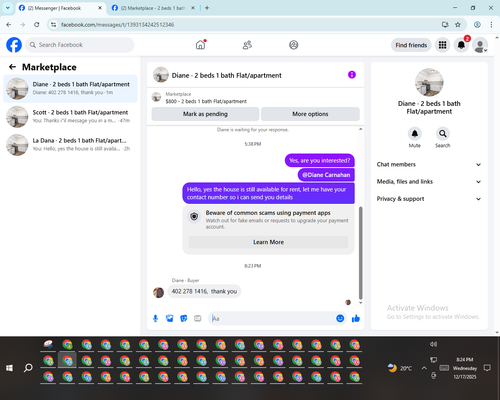Open the Menu grid icon
The image size is (500, 400).
pyautogui.click(x=442, y=45)
